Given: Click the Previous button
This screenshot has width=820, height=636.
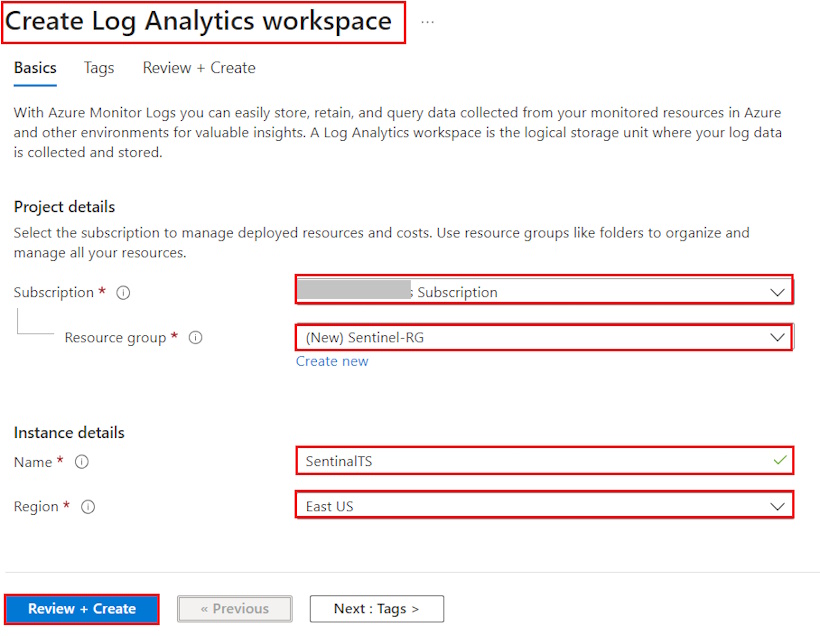Looking at the screenshot, I should (x=235, y=609).
